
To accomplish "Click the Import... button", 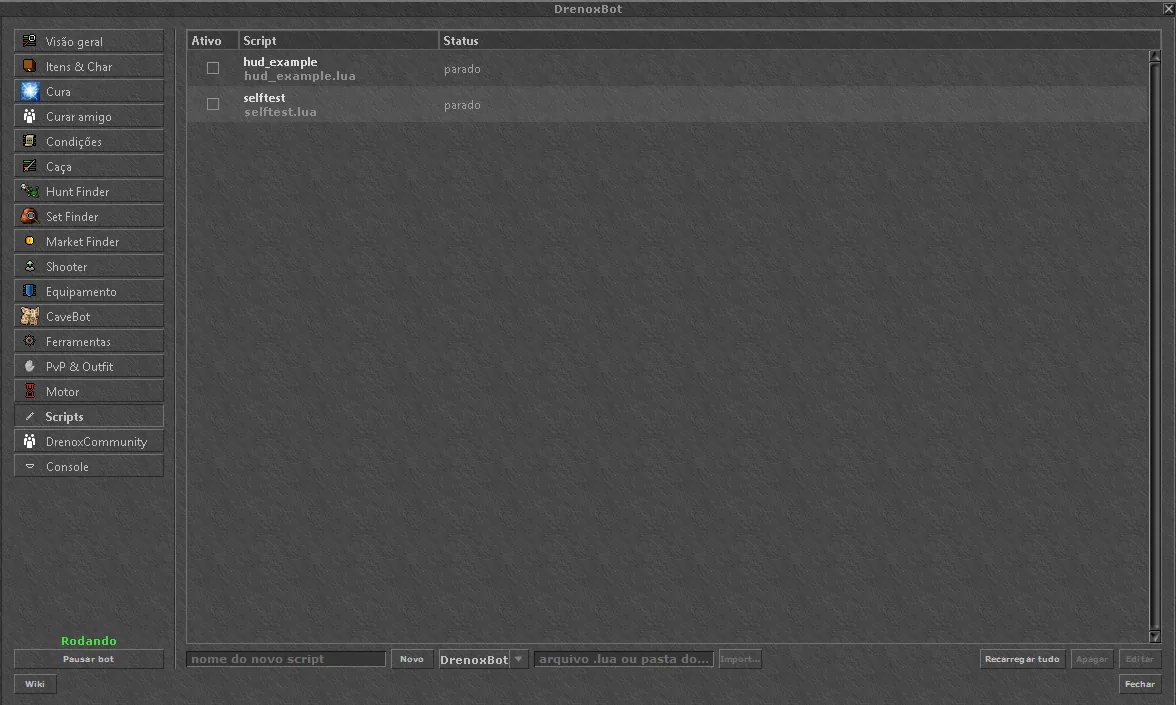I will pos(740,659).
